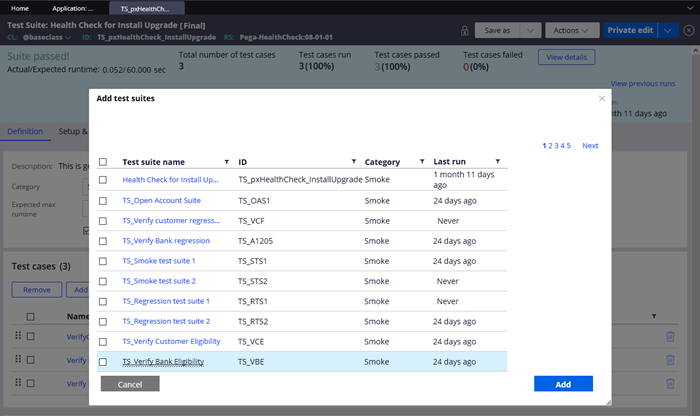Click the filter icon on ID column
This screenshot has height=416, width=700.
353,162
